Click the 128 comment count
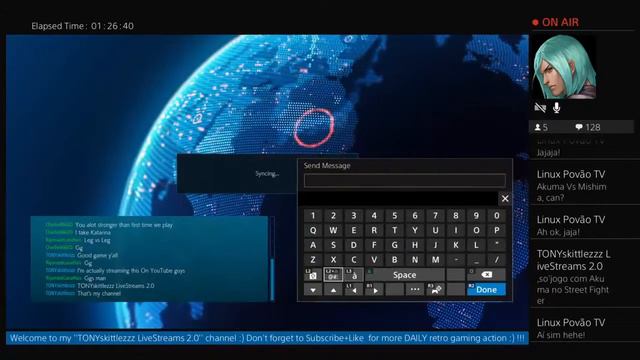This screenshot has height=360, width=640. point(593,127)
